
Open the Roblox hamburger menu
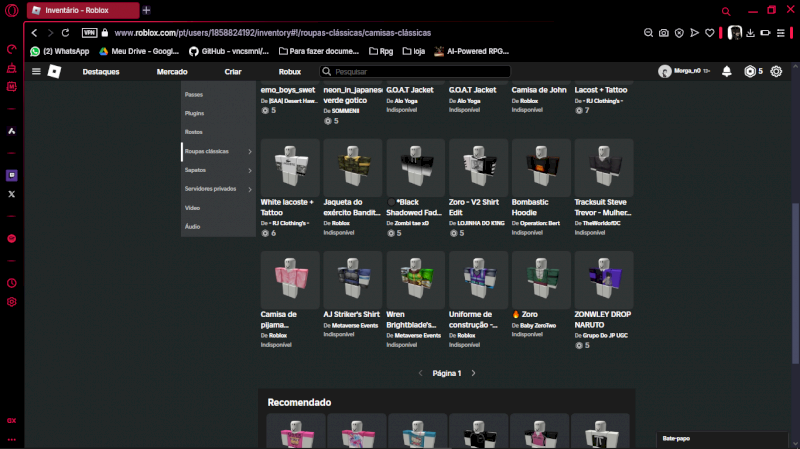[x=37, y=72]
